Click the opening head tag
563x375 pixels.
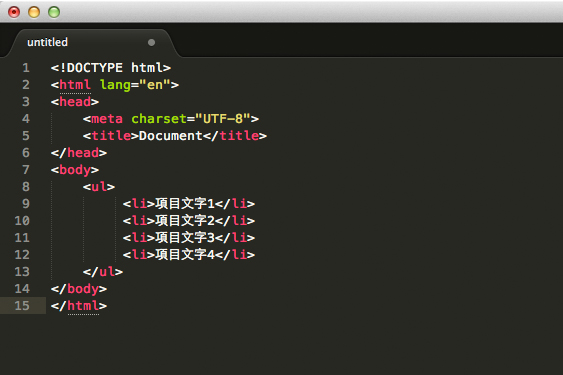[x=75, y=102]
